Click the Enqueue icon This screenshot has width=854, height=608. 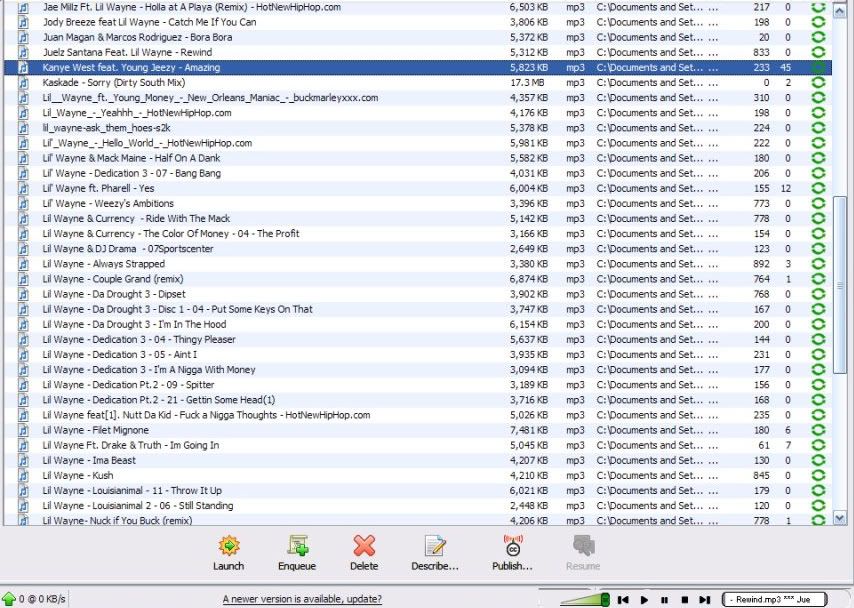click(x=297, y=546)
